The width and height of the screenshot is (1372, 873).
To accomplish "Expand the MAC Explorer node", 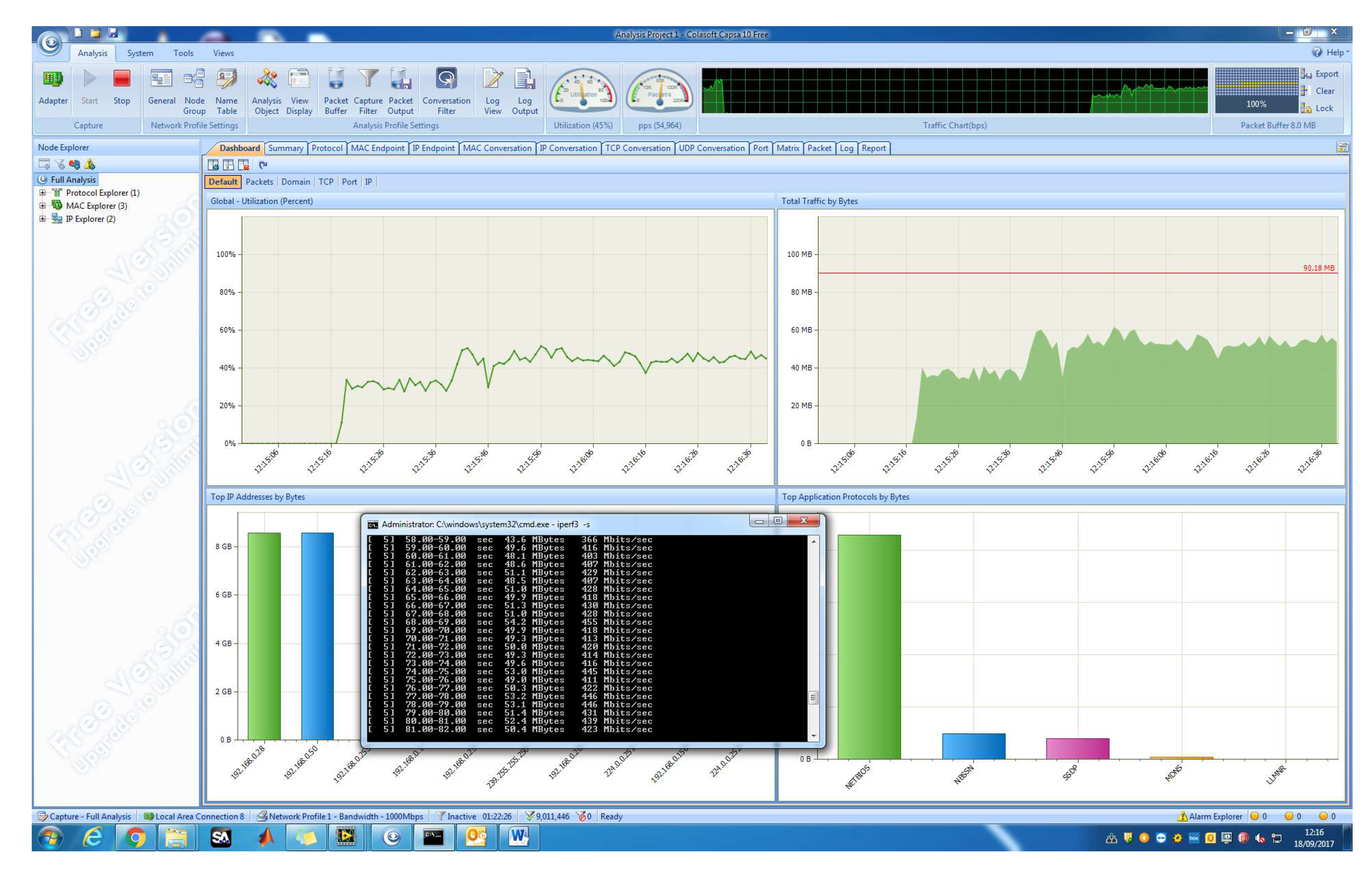I will (42, 206).
